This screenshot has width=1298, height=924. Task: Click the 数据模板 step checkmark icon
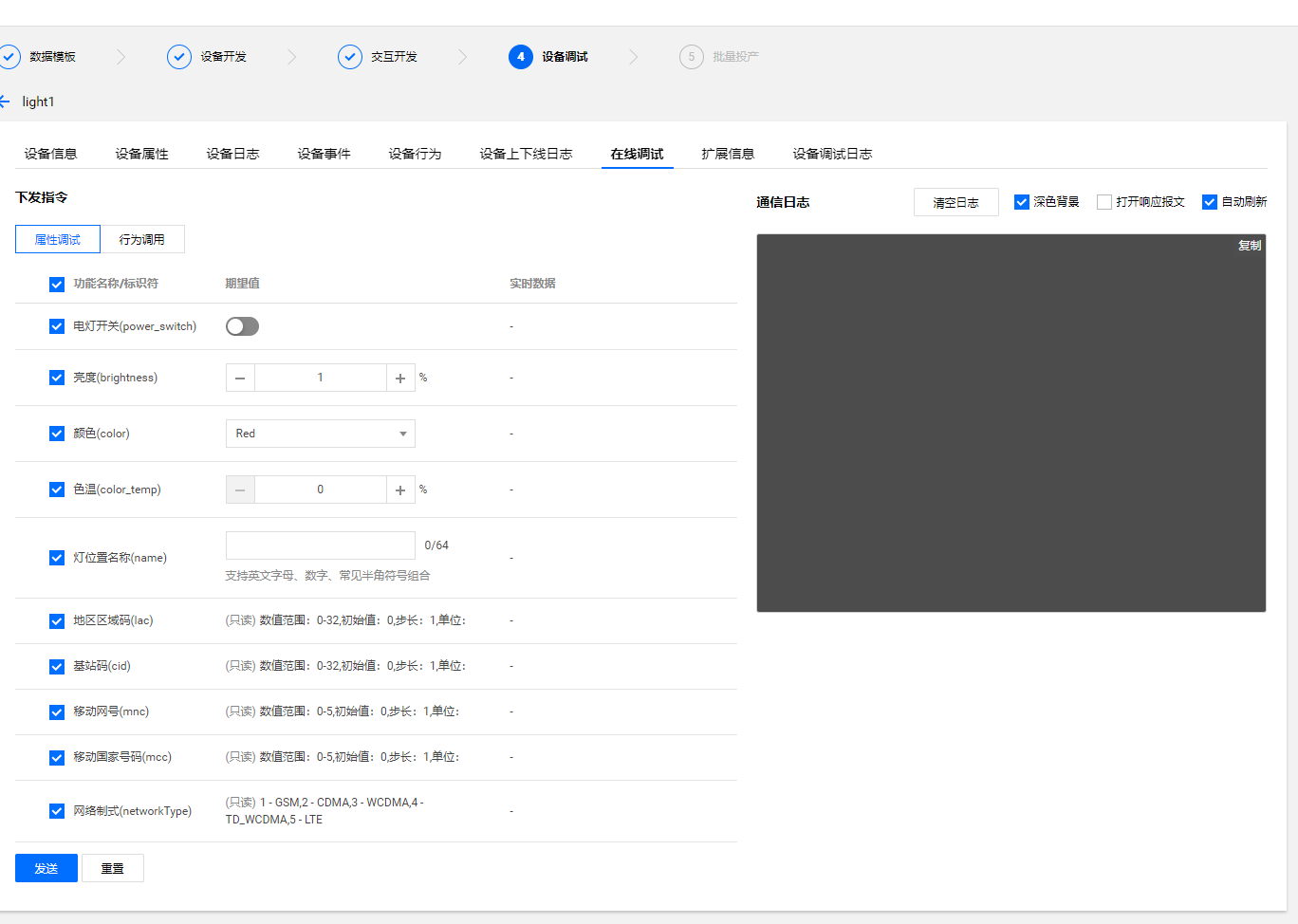pyautogui.click(x=9, y=57)
